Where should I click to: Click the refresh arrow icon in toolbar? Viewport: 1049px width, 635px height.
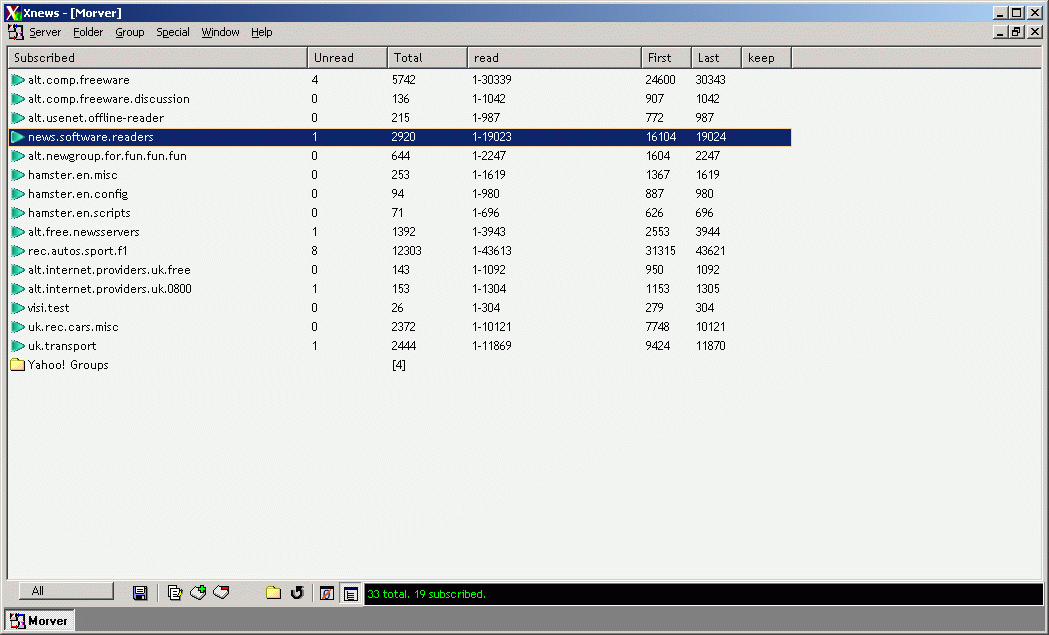(297, 593)
